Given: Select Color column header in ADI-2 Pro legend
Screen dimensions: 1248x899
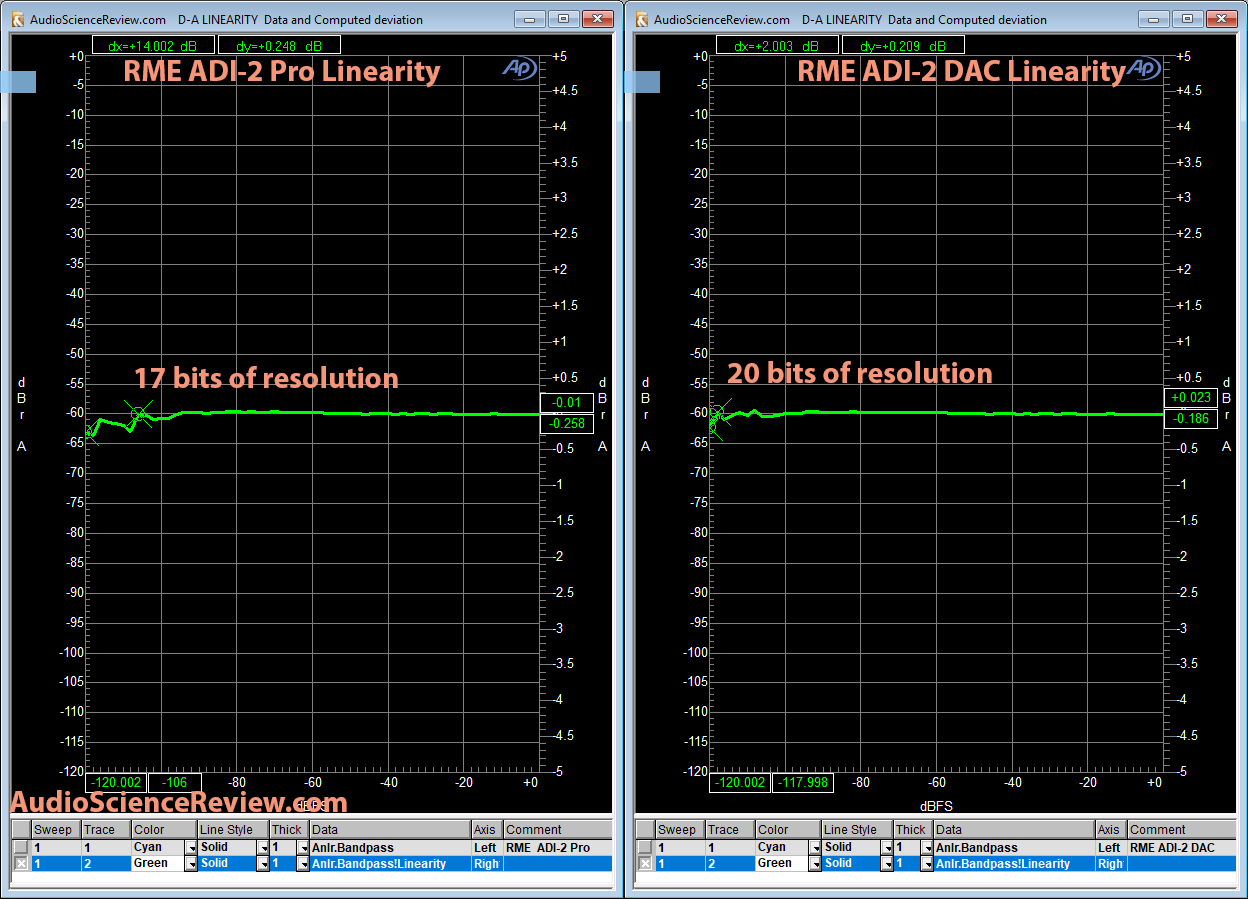Looking at the screenshot, I should [x=164, y=830].
